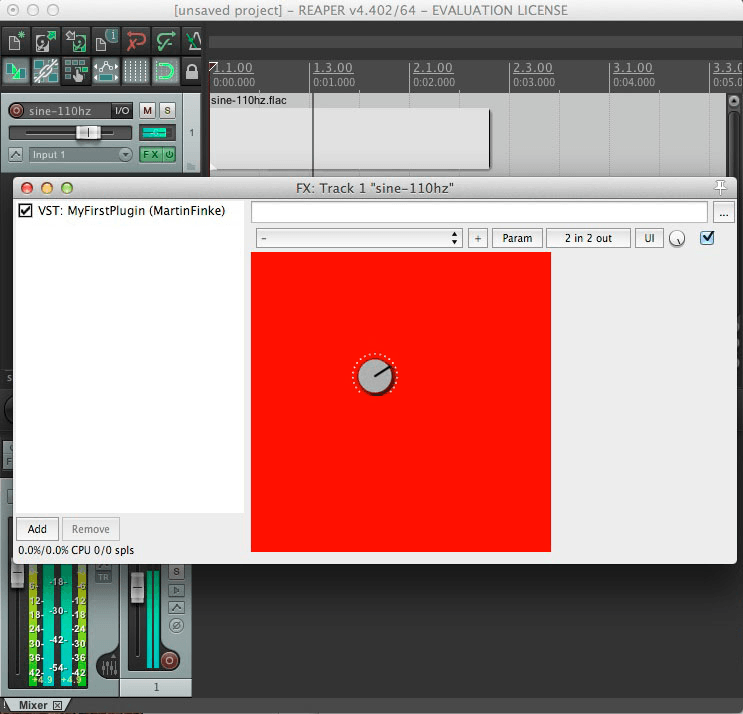
Task: Click timeline marker at 1.3.00
Action: [333, 68]
